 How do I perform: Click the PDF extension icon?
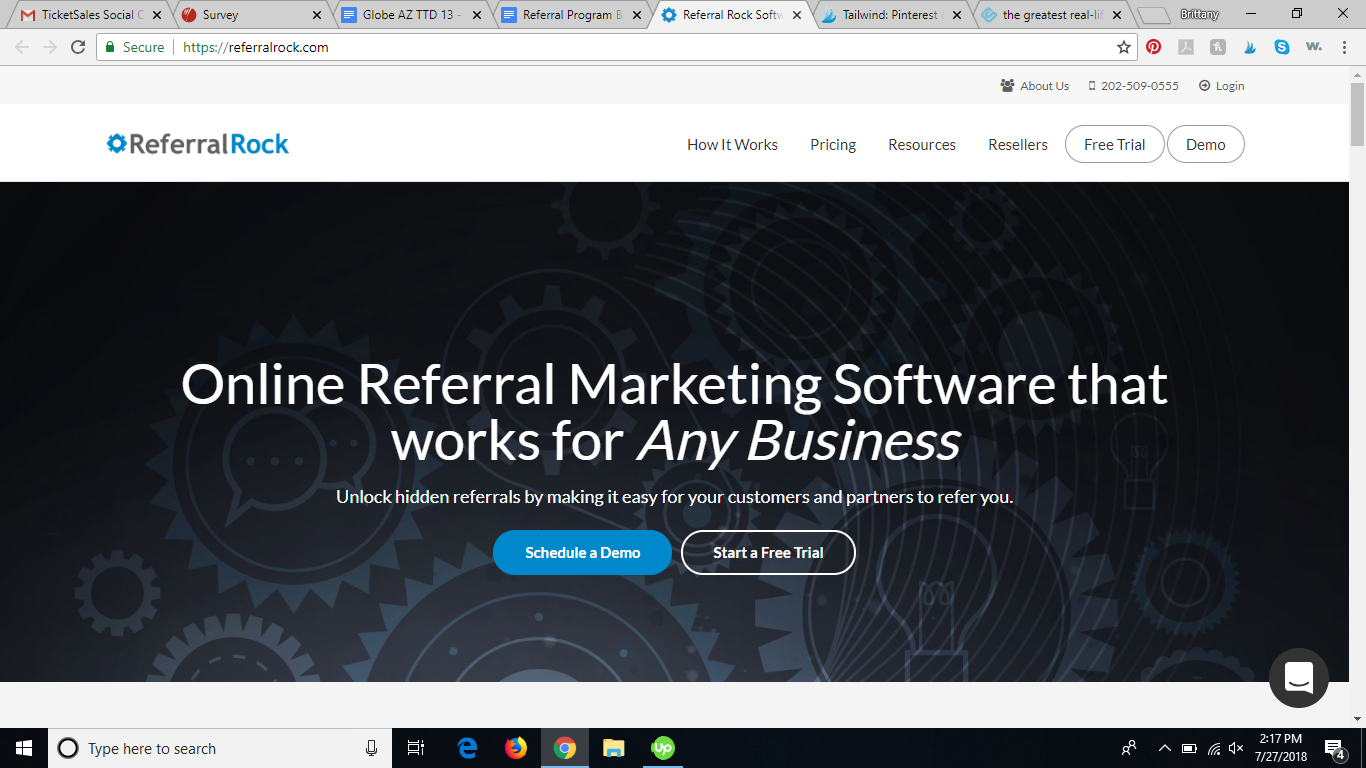[1186, 47]
